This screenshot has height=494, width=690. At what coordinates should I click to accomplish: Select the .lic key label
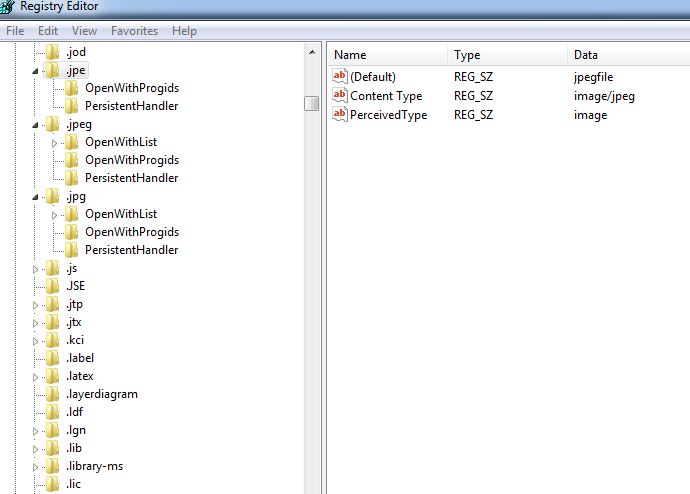point(73,484)
